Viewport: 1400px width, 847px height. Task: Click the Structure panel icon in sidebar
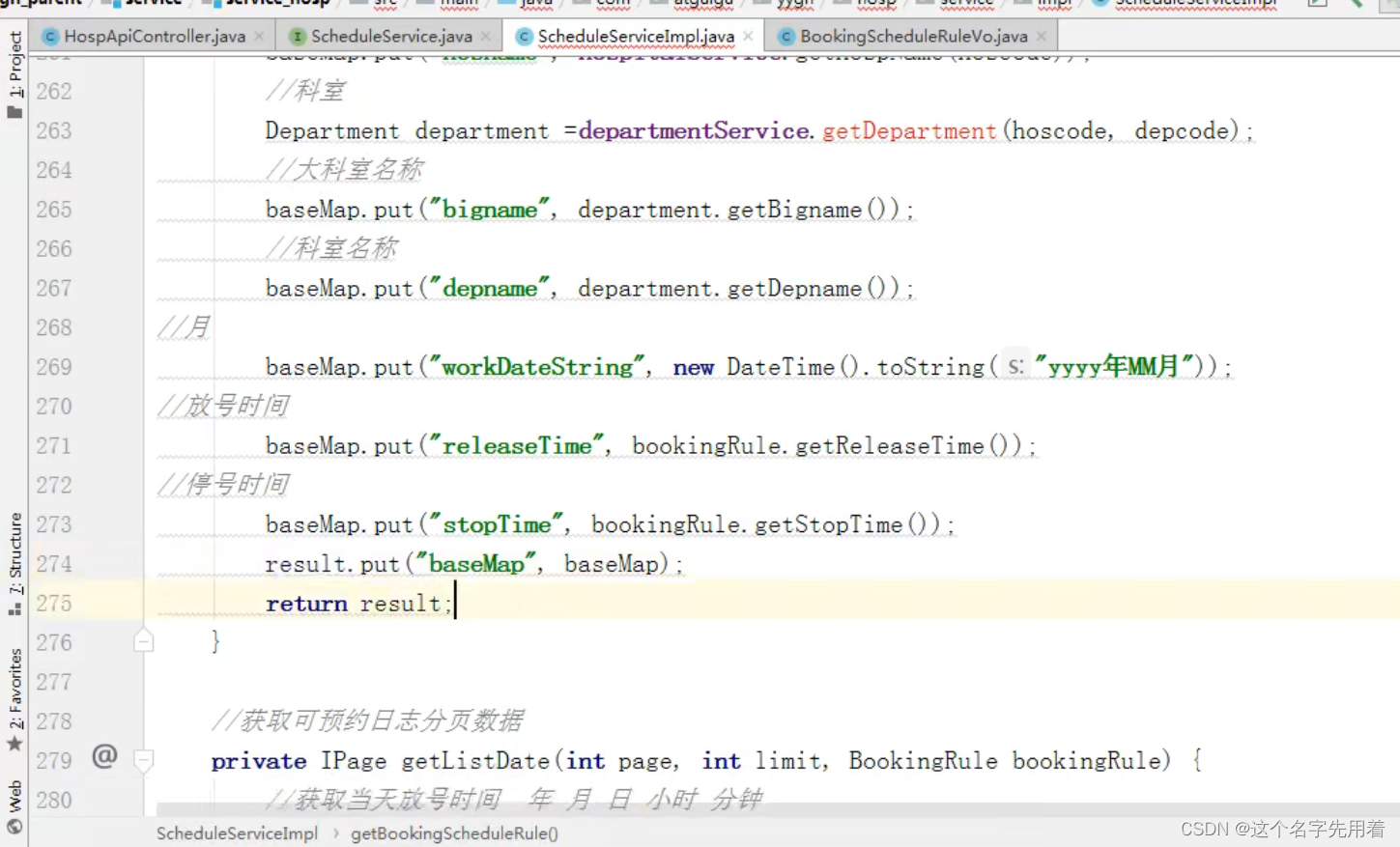(14, 608)
